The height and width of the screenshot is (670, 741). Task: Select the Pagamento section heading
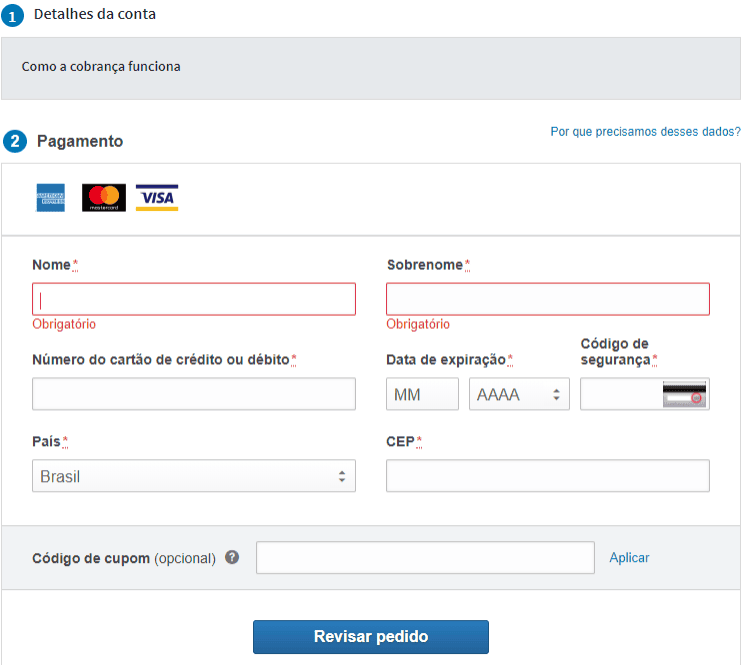pyautogui.click(x=80, y=141)
